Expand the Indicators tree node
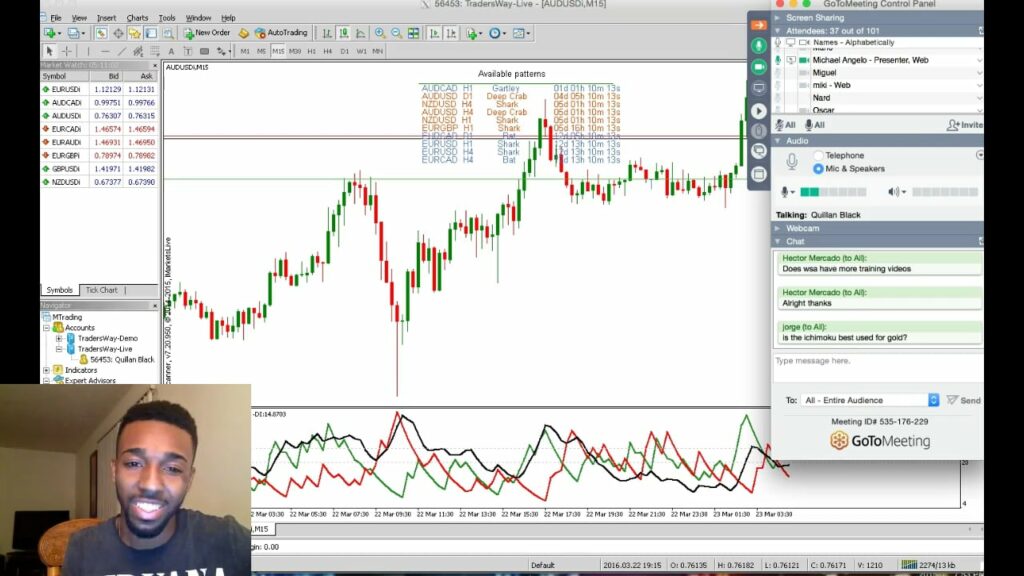This screenshot has height=576, width=1024. coord(47,370)
